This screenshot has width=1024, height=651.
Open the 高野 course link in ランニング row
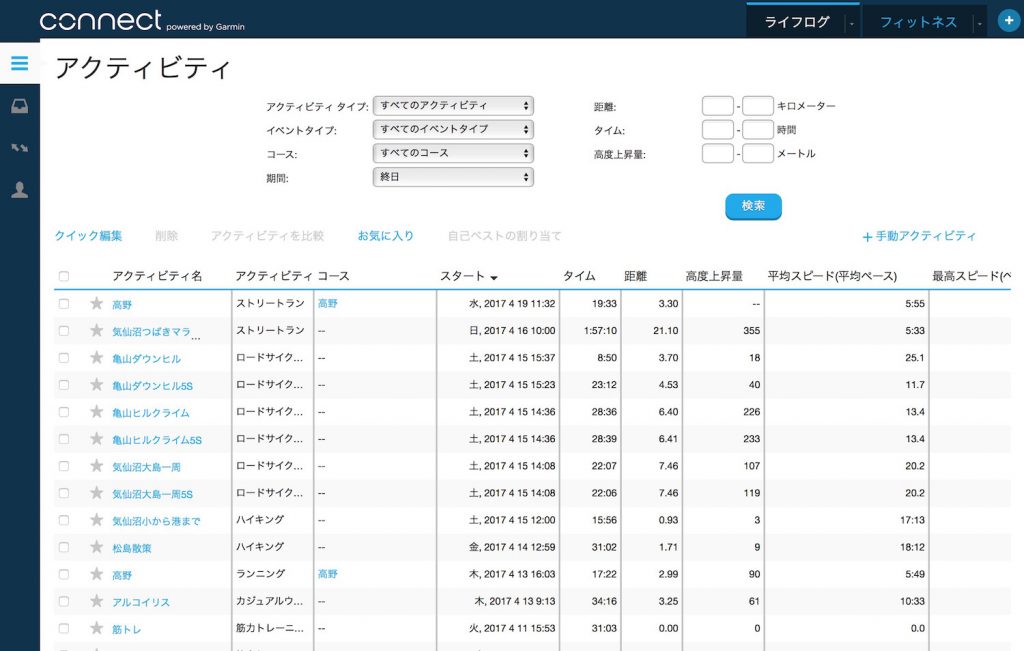[327, 573]
